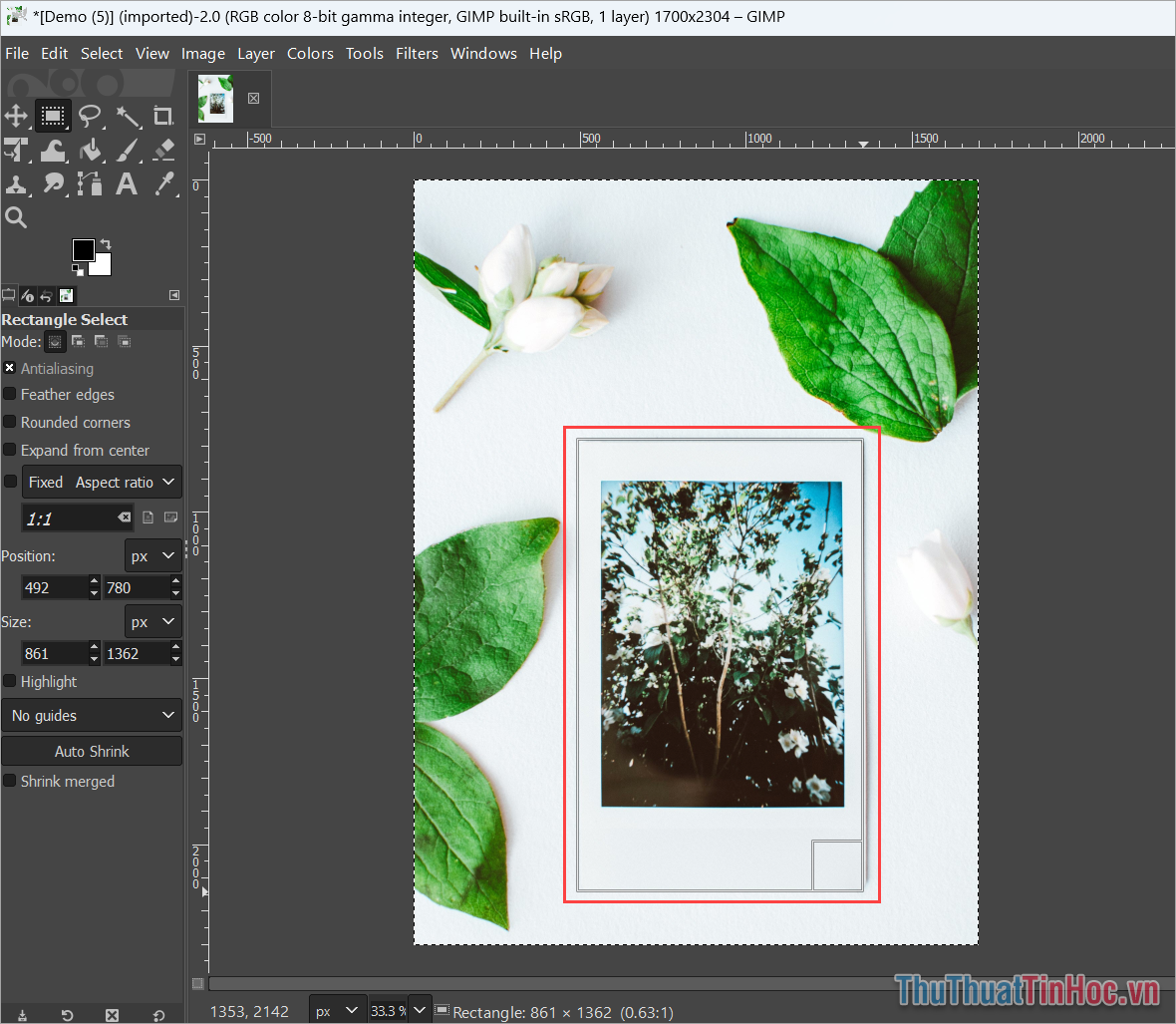Open the zoom level dropdown arrow

(420, 1010)
